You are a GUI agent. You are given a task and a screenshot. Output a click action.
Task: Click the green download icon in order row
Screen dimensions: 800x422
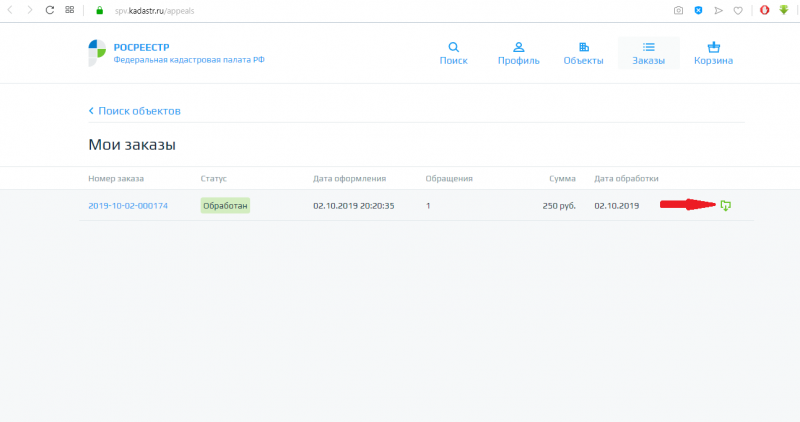pyautogui.click(x=726, y=205)
